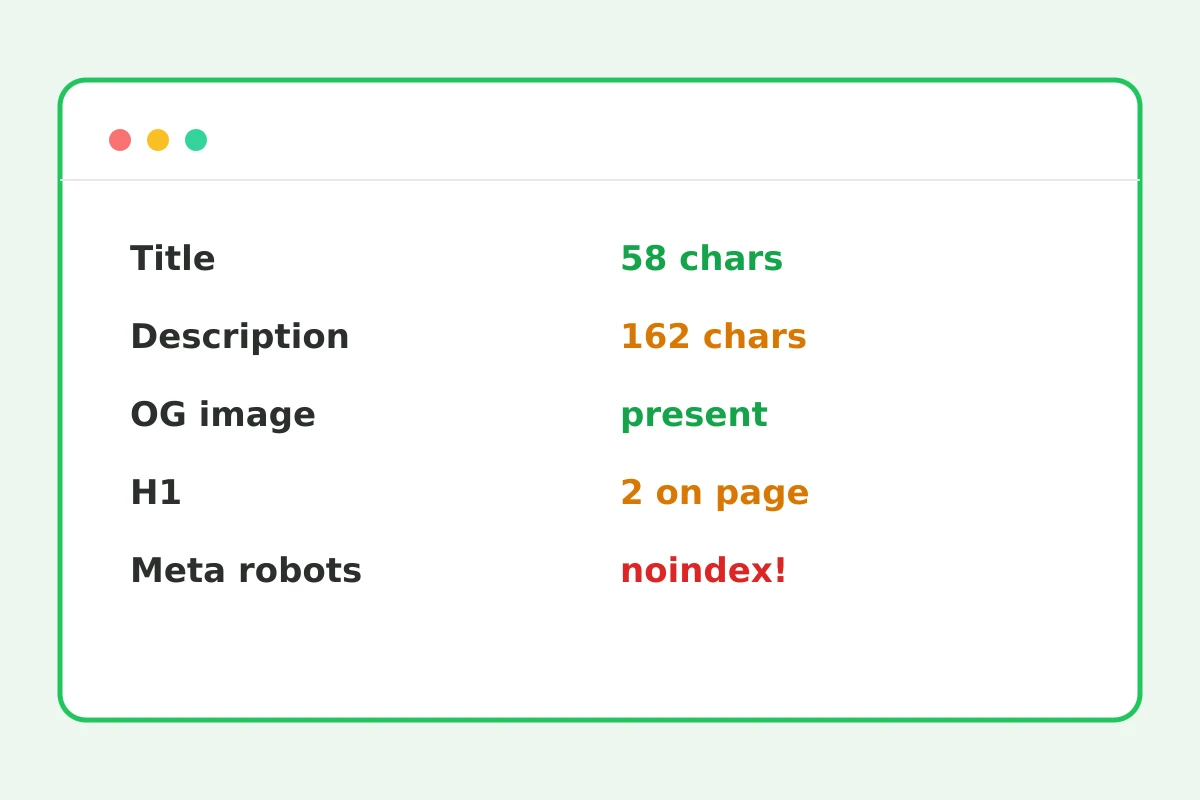Click the yellow window dot
Viewport: 1200px width, 800px height.
pos(158,140)
